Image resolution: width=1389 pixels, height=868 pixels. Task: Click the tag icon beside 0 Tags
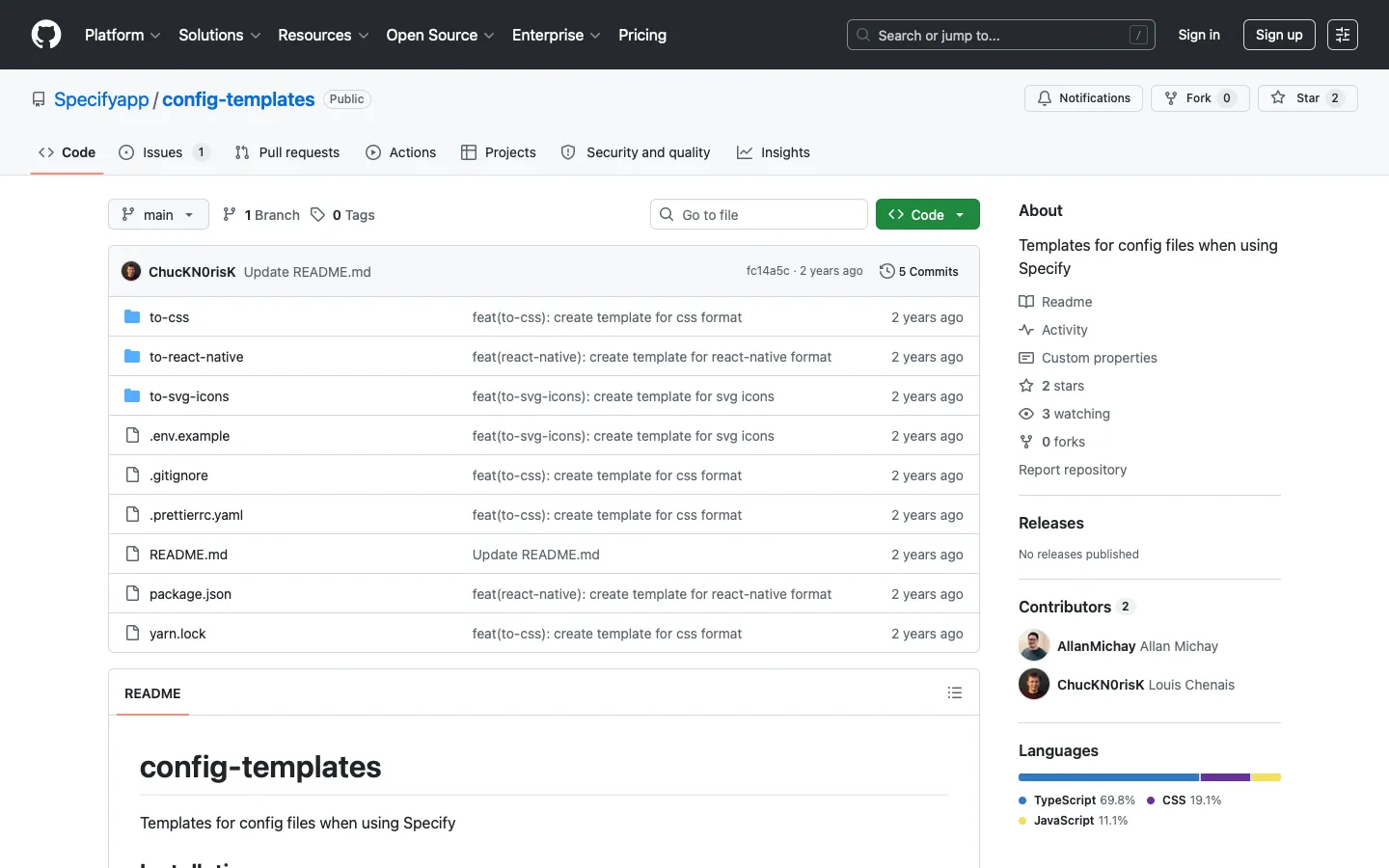[317, 215]
